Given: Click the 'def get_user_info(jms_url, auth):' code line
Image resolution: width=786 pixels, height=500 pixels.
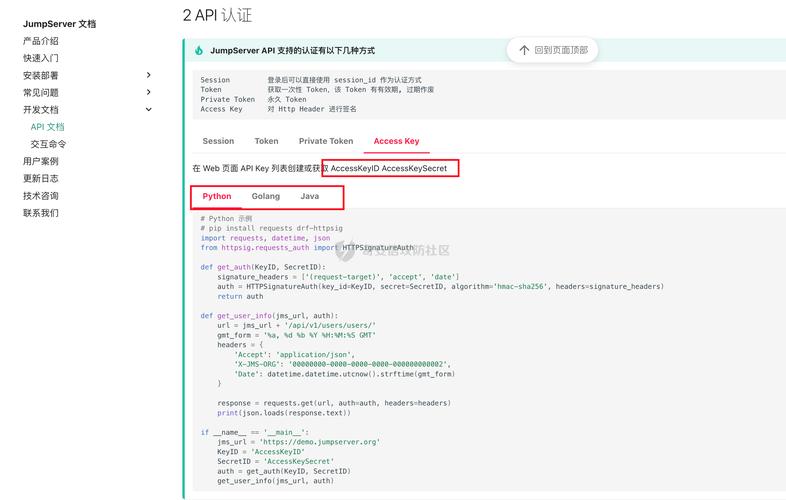Looking at the screenshot, I should click(269, 315).
